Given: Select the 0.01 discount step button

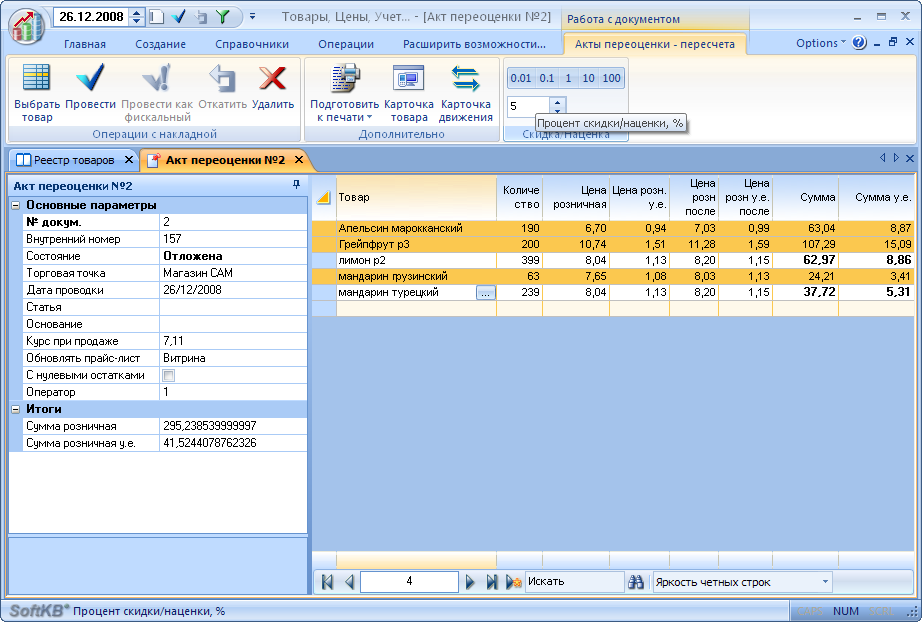Looking at the screenshot, I should pos(520,78).
